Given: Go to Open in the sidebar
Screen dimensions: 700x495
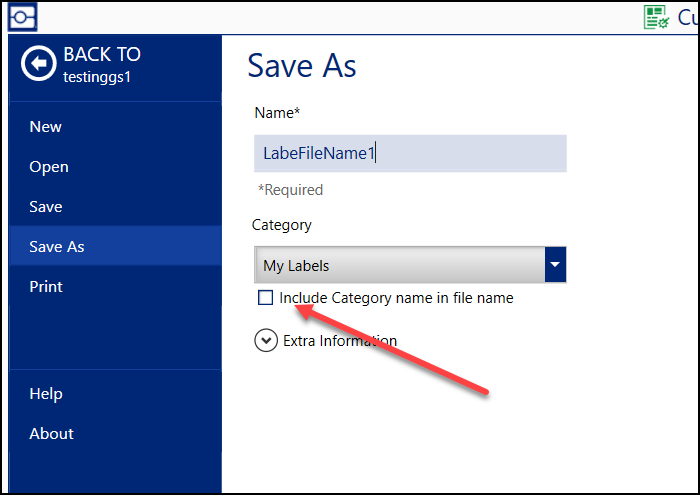Looking at the screenshot, I should [49, 167].
